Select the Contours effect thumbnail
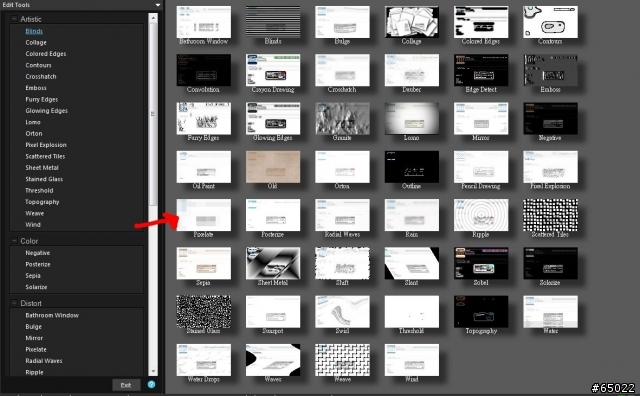 point(551,22)
